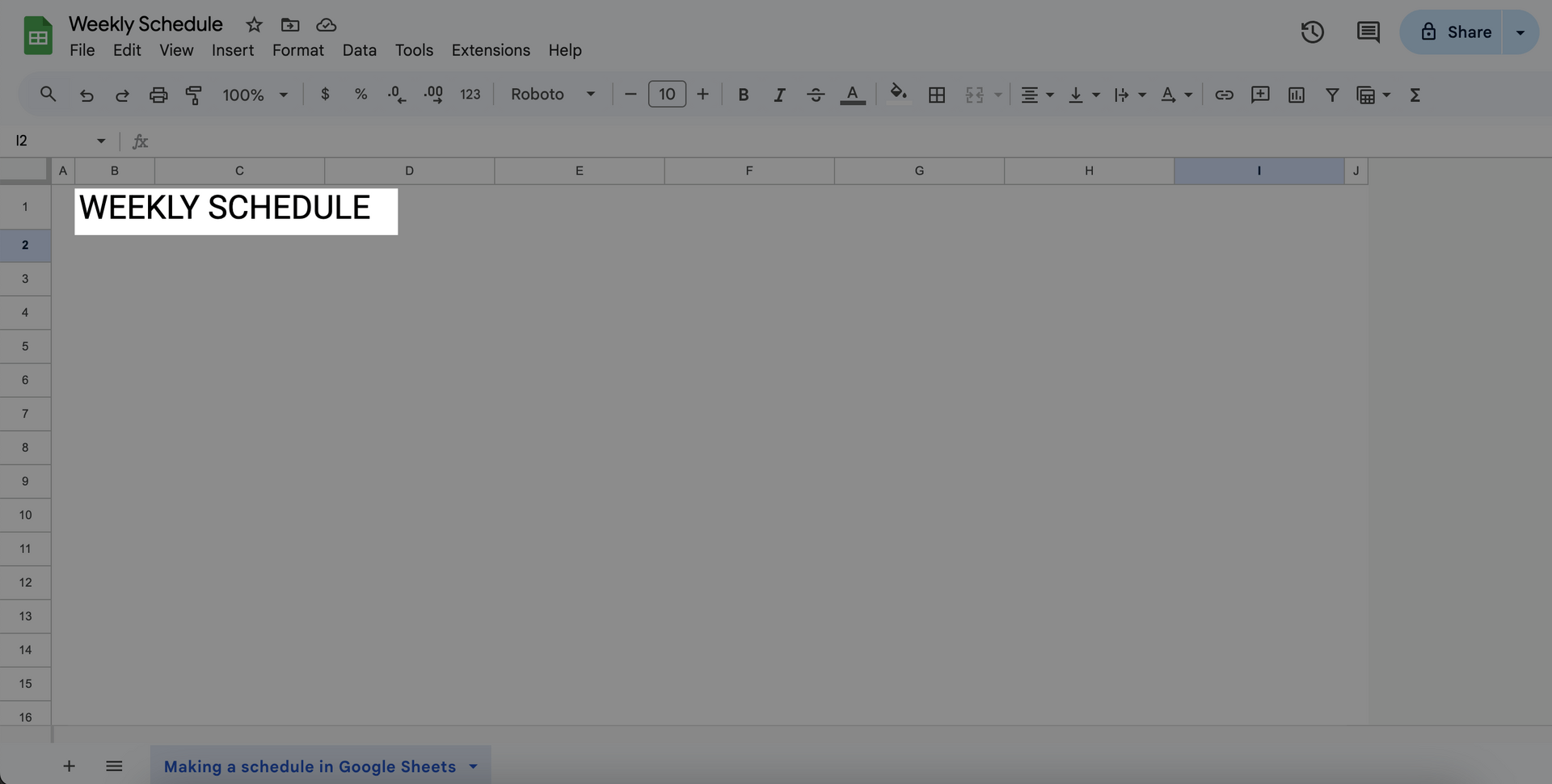Click the merge cells icon

point(974,95)
